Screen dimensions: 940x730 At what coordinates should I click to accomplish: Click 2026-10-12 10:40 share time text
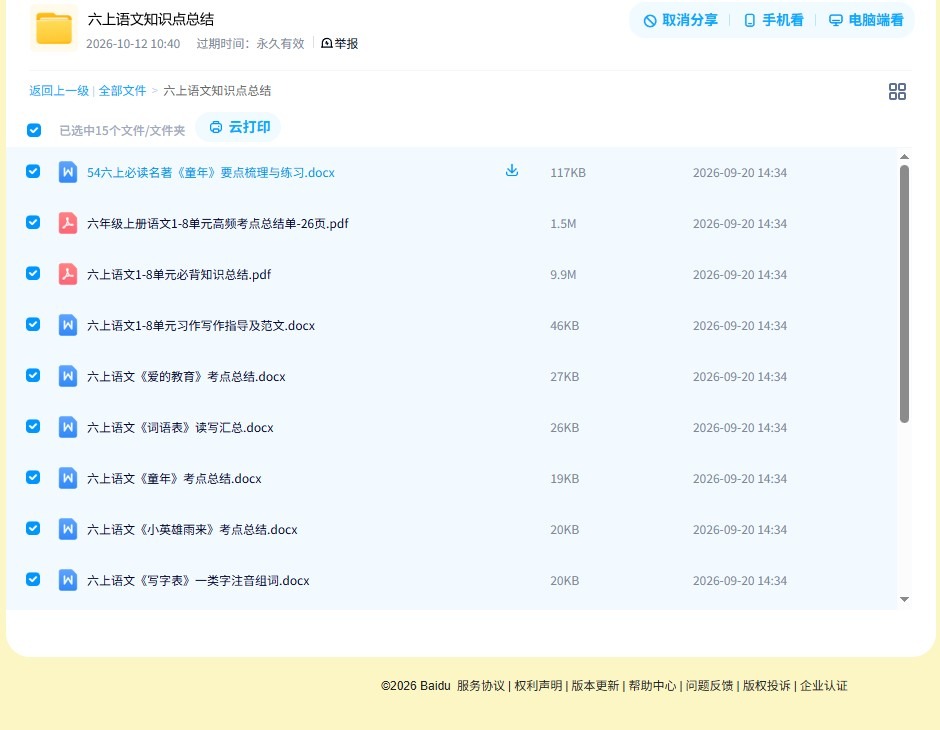click(133, 44)
